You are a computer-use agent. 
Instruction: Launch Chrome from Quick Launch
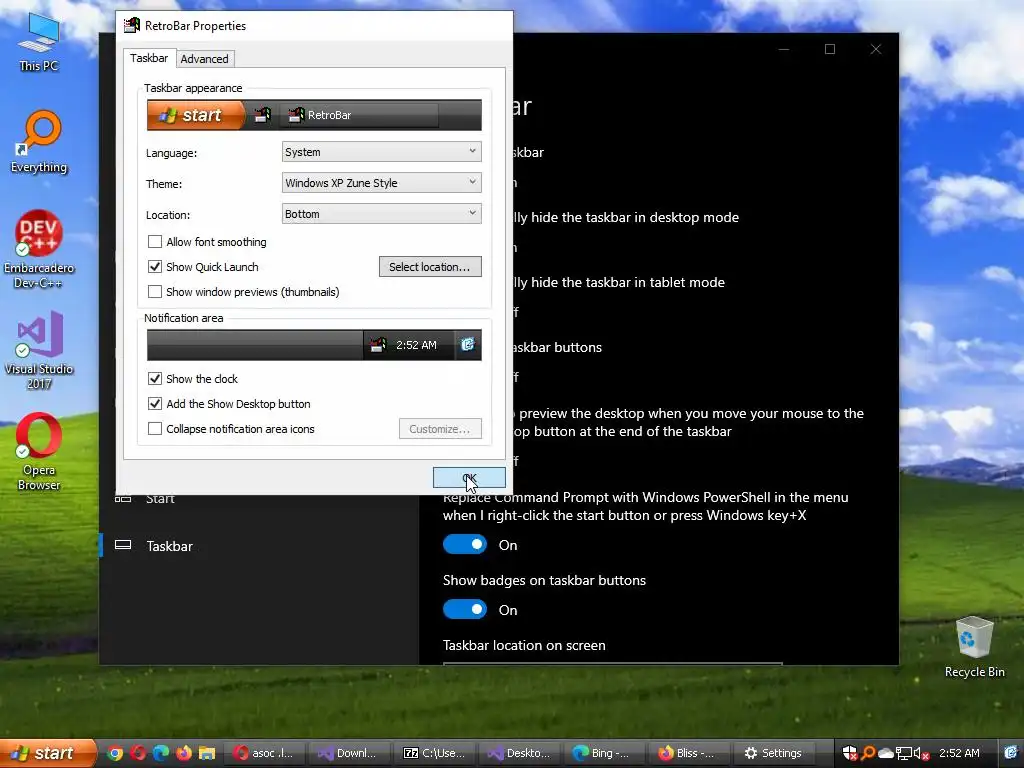pyautogui.click(x=115, y=753)
